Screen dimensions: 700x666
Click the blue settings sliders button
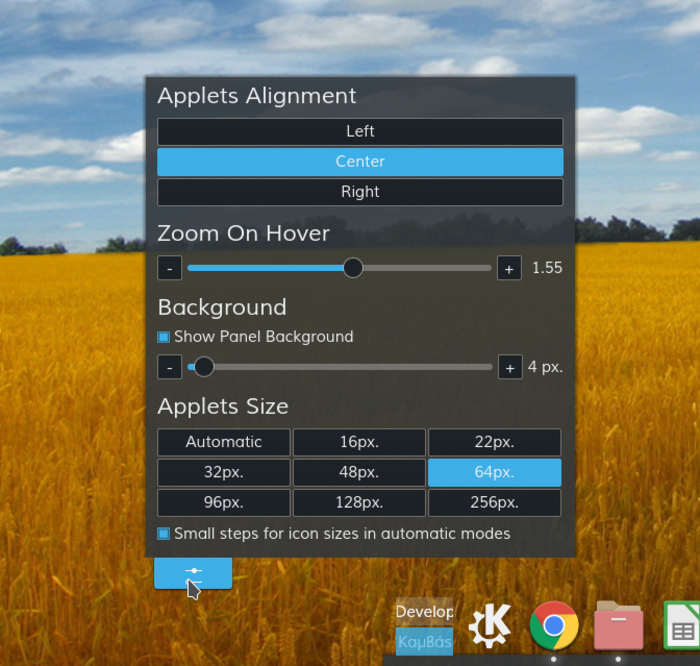[x=193, y=573]
